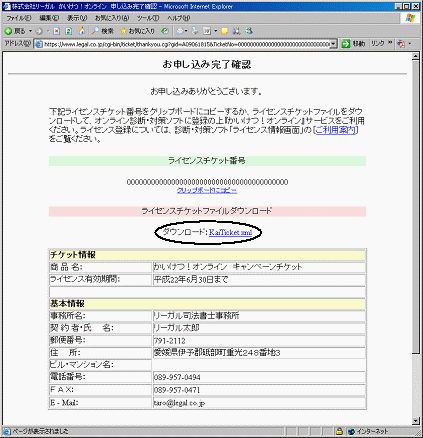Click the Mail toolbar icon
This screenshot has width=423, height=438.
point(180,31)
